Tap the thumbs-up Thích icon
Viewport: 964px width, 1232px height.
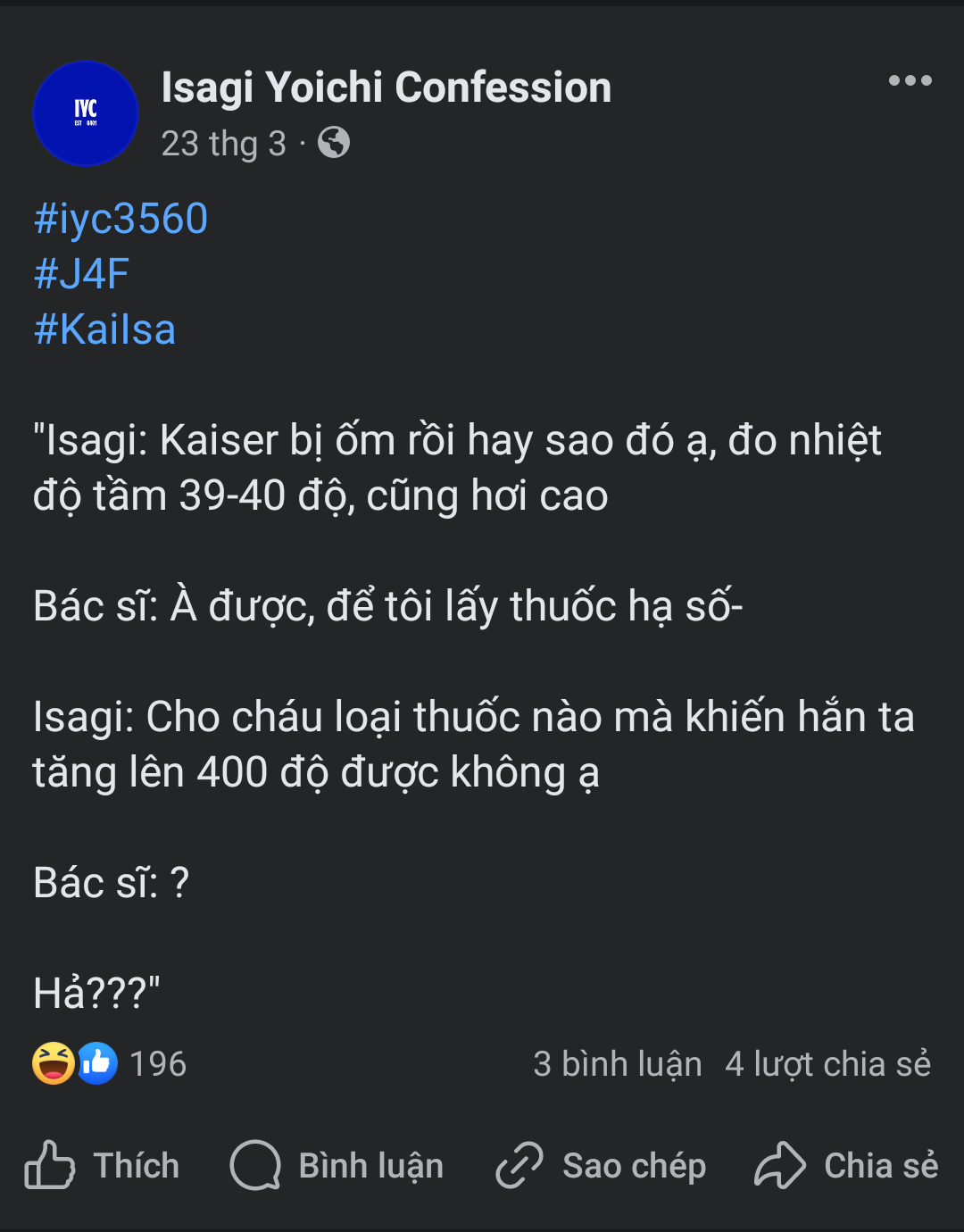[49, 1165]
